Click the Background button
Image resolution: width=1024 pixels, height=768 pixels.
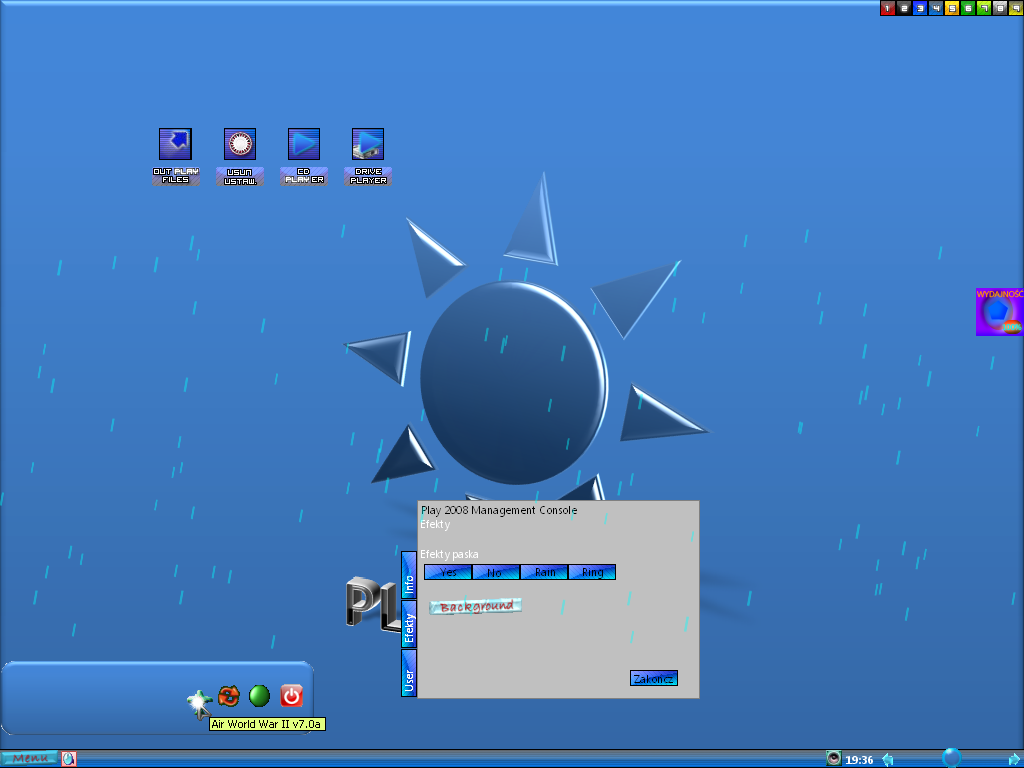click(476, 606)
